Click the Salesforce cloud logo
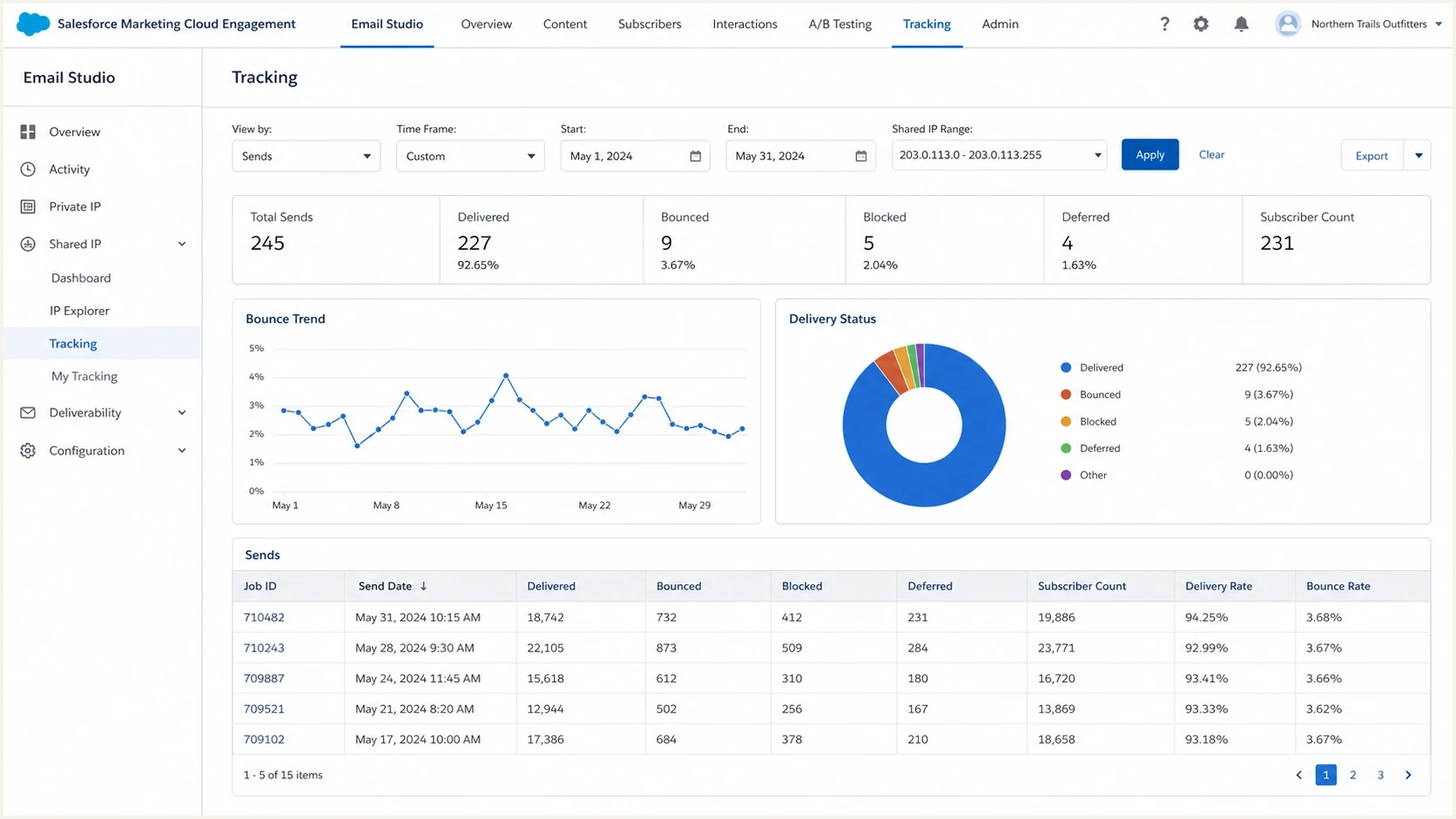1456x819 pixels. click(x=33, y=24)
